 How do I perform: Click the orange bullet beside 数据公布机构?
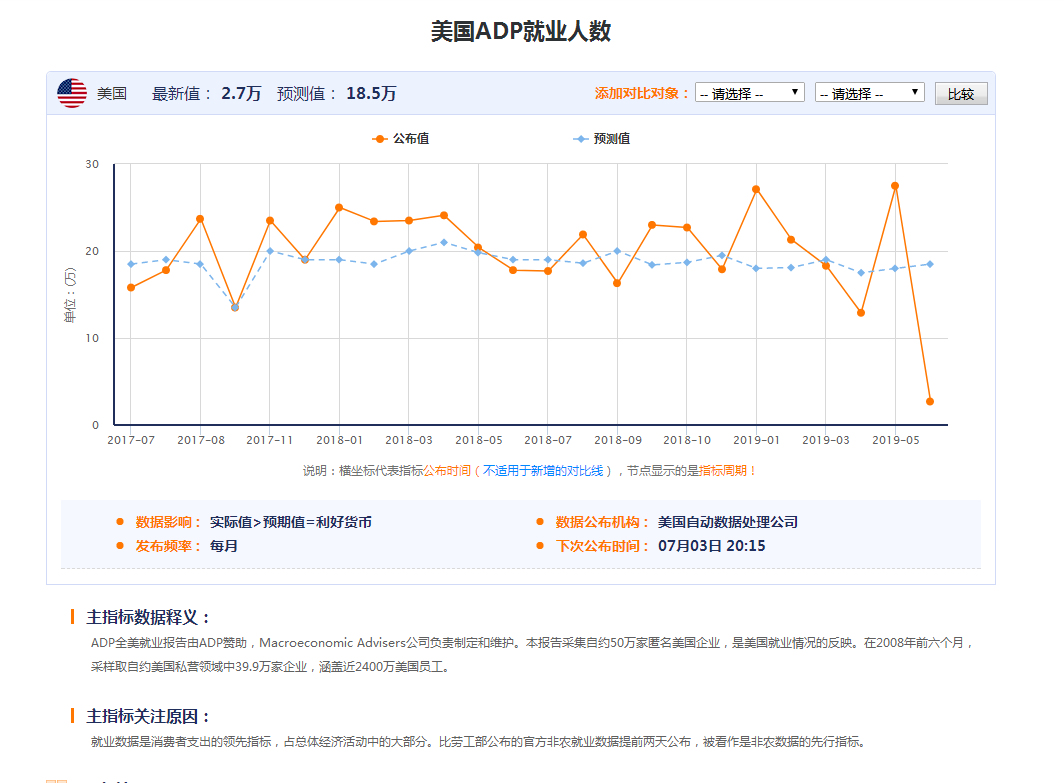[540, 522]
